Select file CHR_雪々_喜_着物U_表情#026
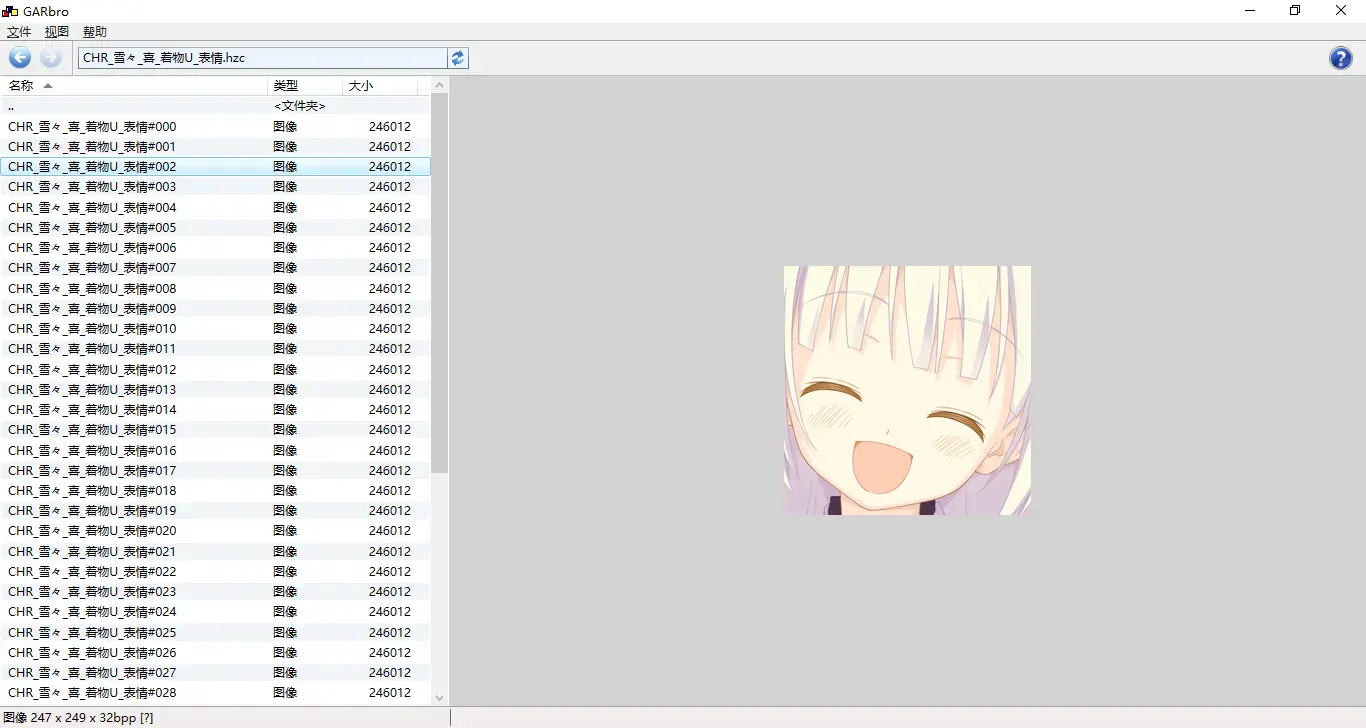This screenshot has height=728, width=1366. click(x=215, y=653)
